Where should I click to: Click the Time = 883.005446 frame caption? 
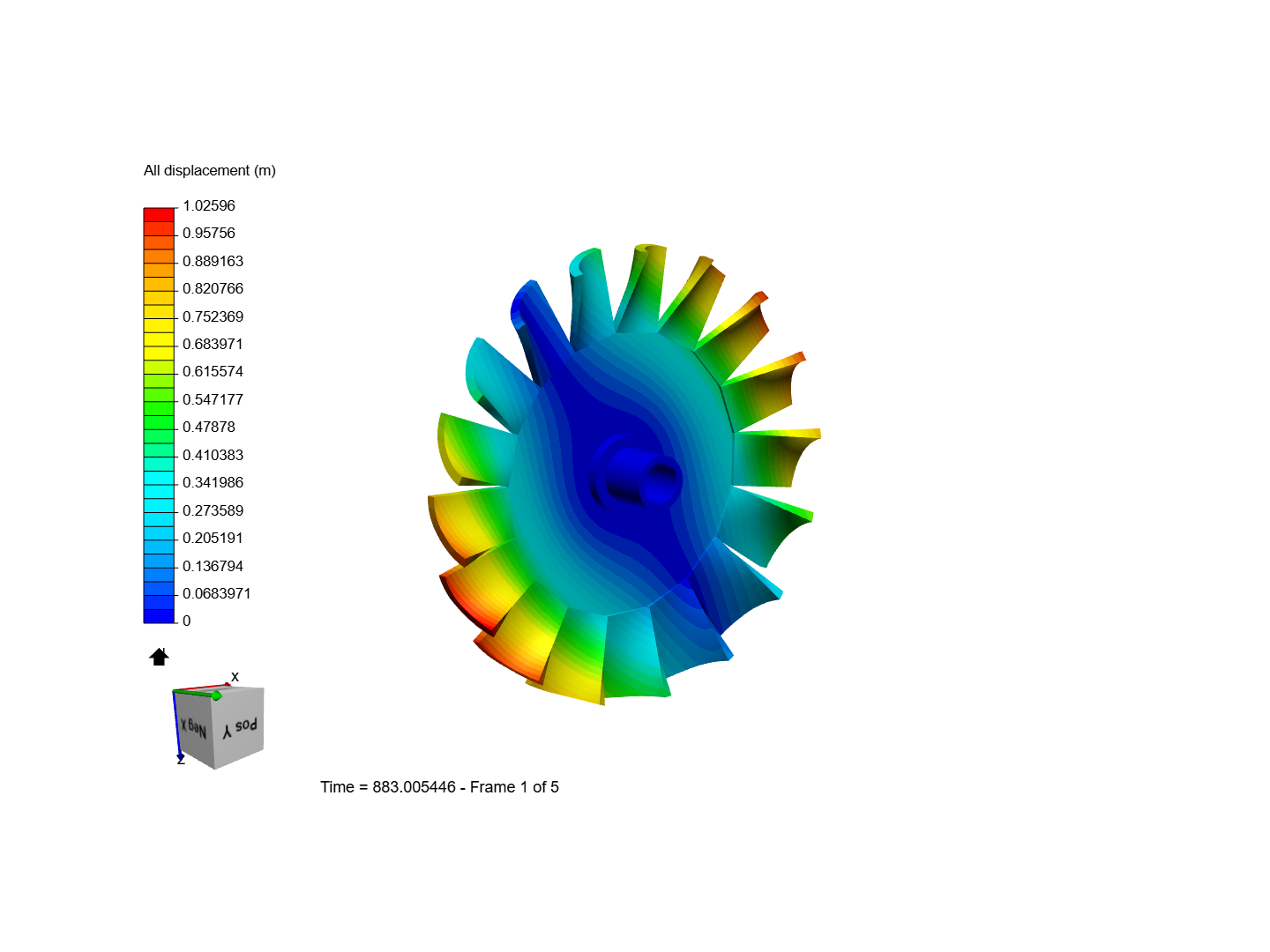pyautogui.click(x=439, y=787)
